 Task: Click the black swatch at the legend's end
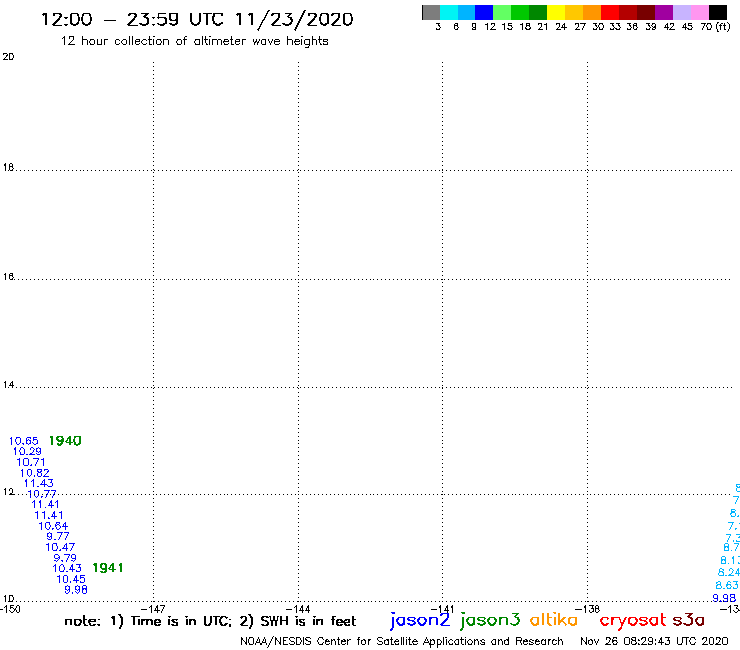click(x=718, y=12)
